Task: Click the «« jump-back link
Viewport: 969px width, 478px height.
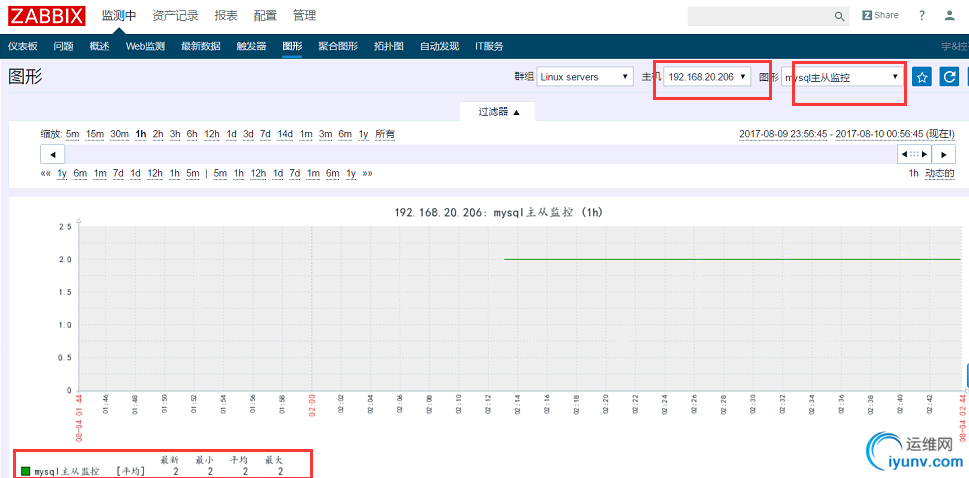Action: 45,174
